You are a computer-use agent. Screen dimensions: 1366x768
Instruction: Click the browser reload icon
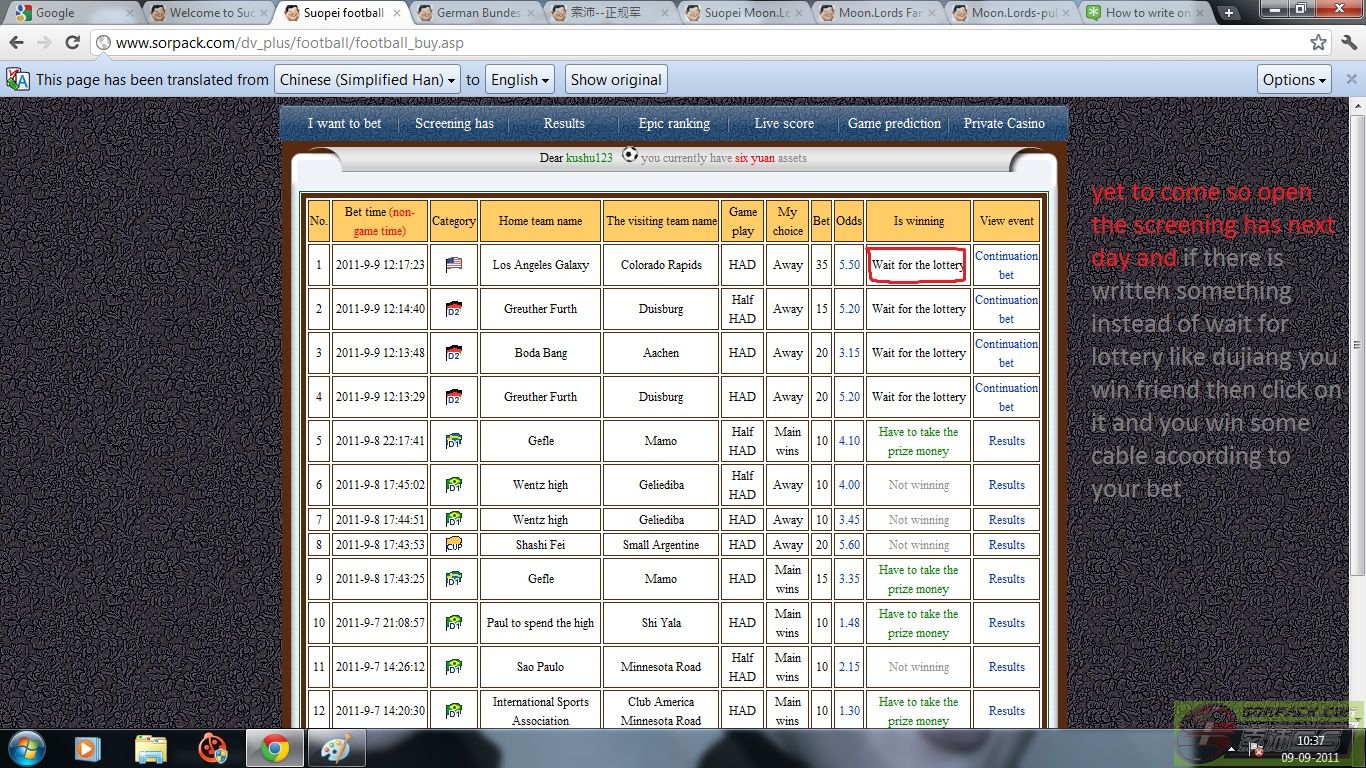tap(72, 43)
